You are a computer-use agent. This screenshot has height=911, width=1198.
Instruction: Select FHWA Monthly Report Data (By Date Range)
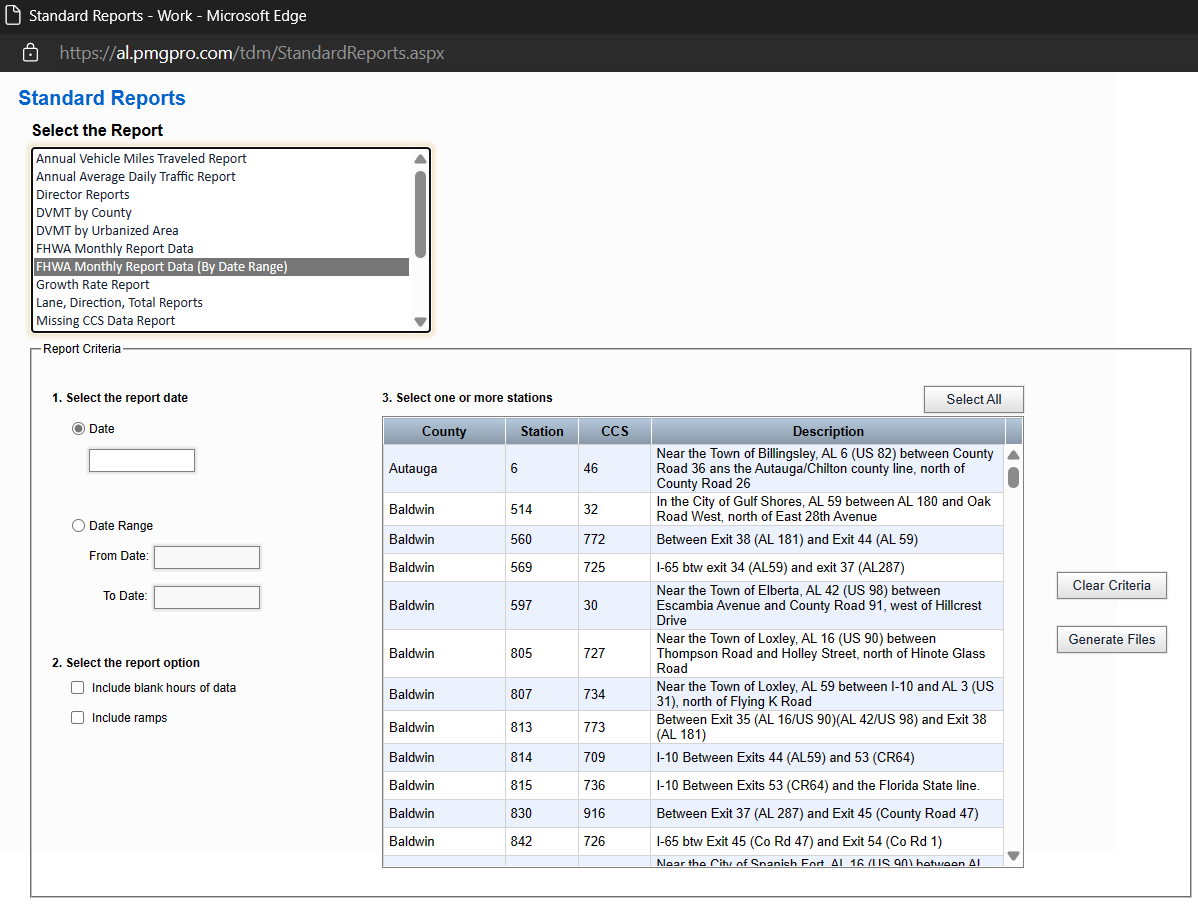(222, 267)
